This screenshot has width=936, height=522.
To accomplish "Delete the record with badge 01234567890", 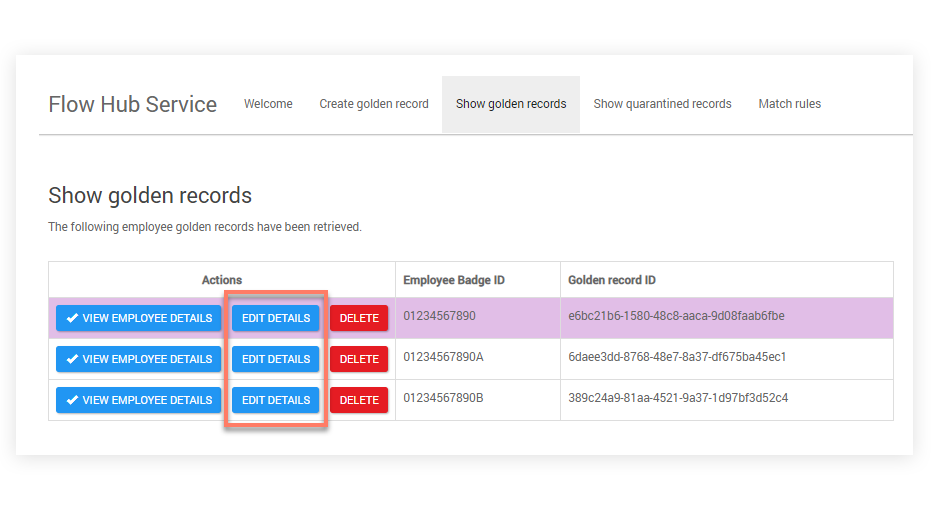I will click(x=359, y=318).
